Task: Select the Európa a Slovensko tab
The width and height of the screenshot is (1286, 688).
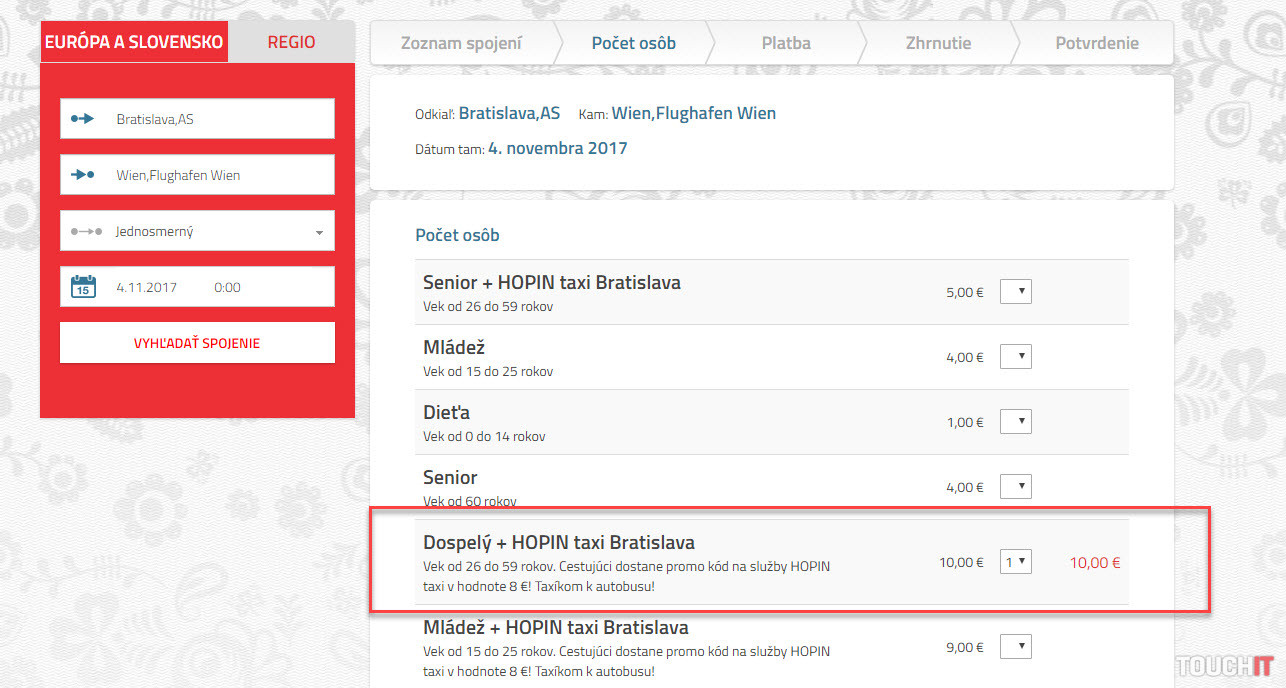Action: click(134, 42)
